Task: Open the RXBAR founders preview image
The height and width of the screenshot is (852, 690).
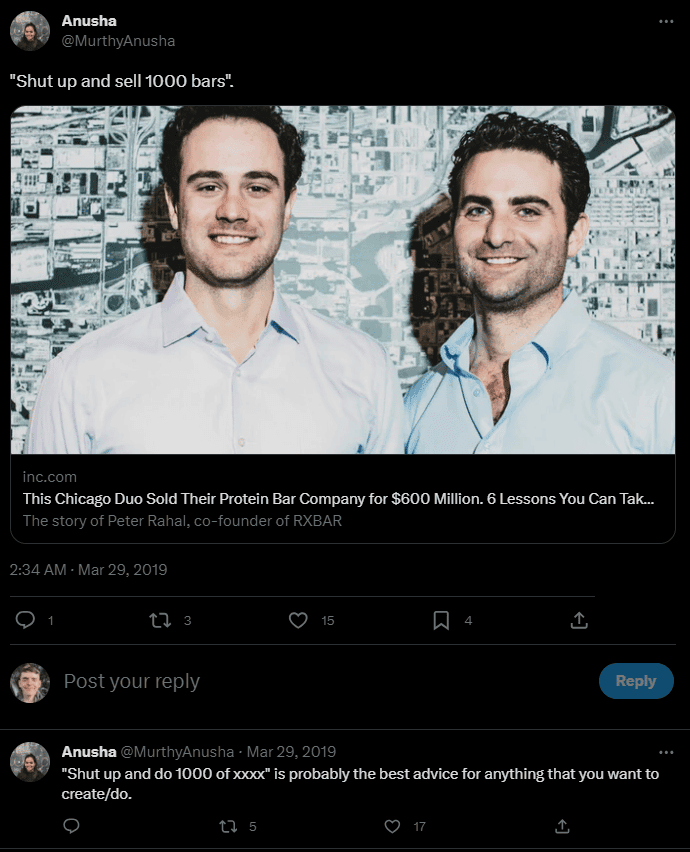Action: point(343,280)
